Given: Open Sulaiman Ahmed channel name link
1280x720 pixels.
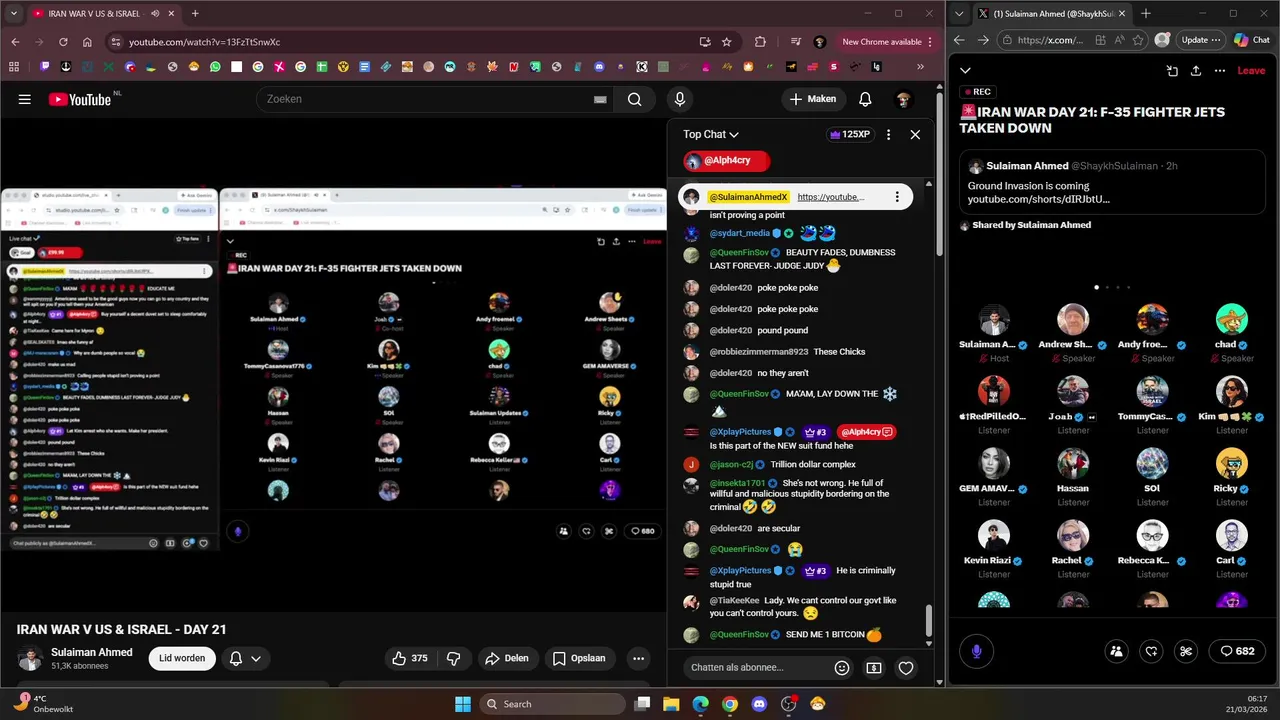Looking at the screenshot, I should 92,652.
